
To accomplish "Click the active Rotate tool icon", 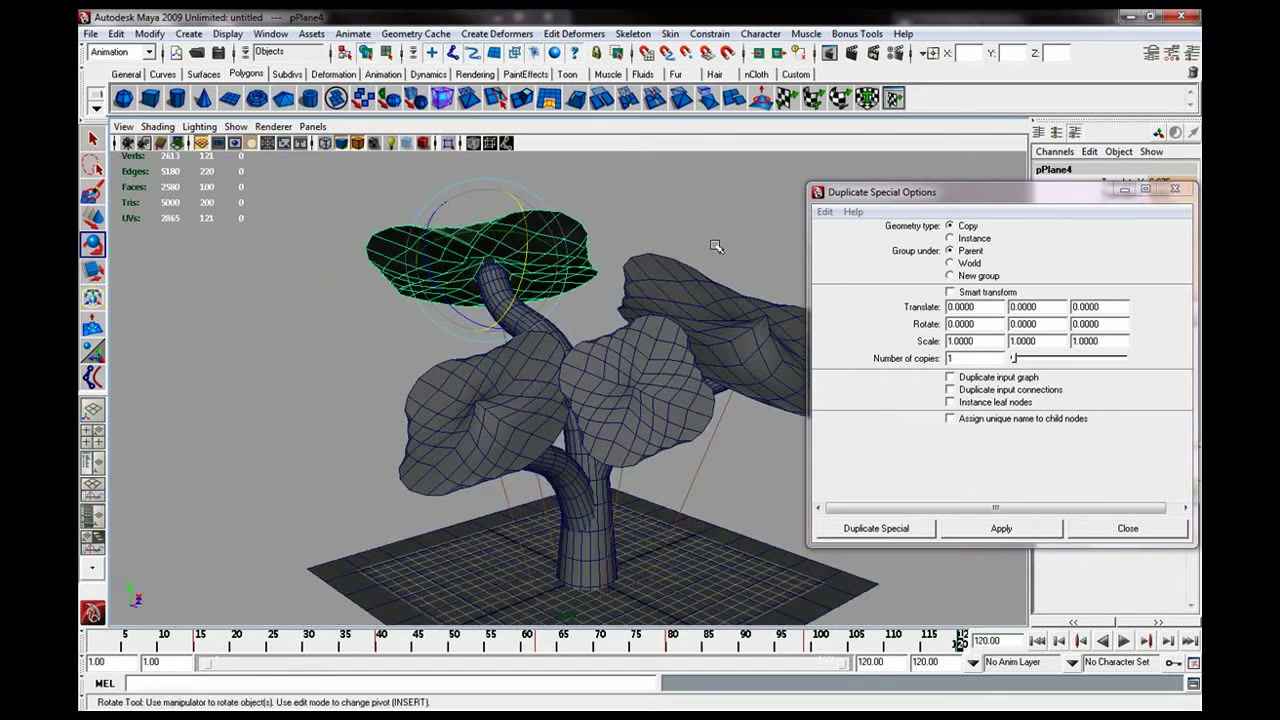I will pos(92,244).
